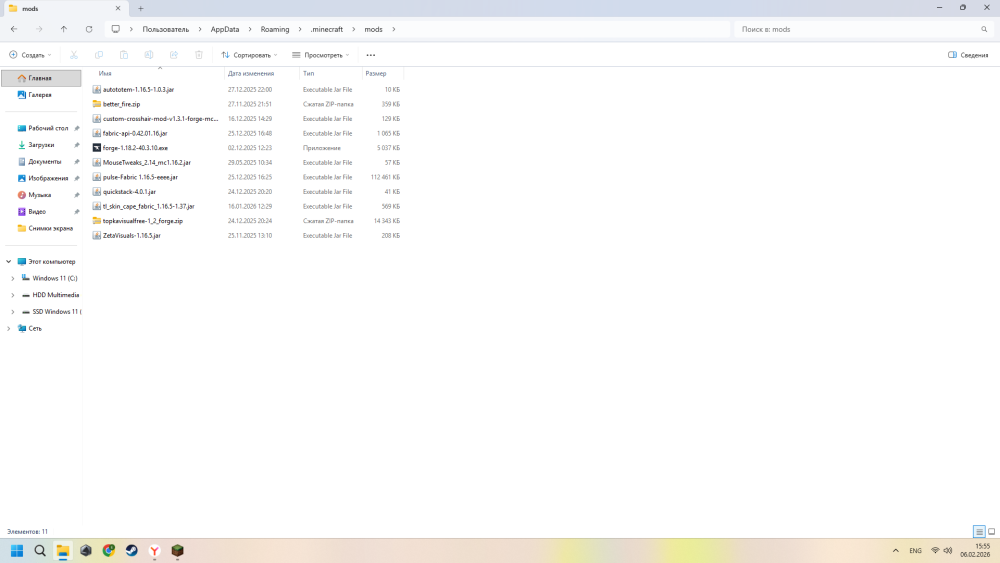The height and width of the screenshot is (563, 1000).
Task: Expand the Сеть network node
Action: (x=9, y=328)
